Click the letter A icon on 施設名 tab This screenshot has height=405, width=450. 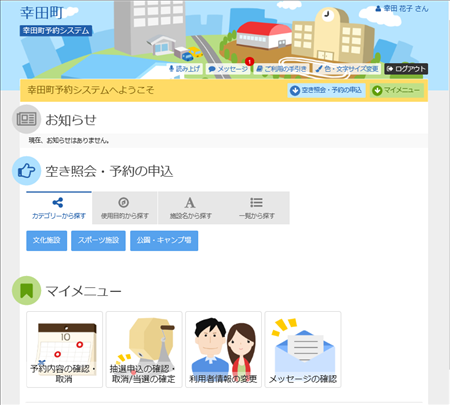coord(190,202)
